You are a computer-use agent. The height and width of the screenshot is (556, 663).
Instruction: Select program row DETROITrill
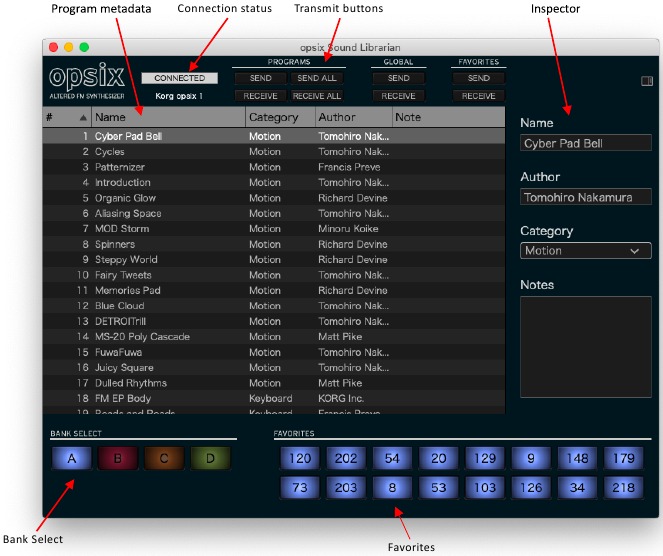[x=274, y=321]
